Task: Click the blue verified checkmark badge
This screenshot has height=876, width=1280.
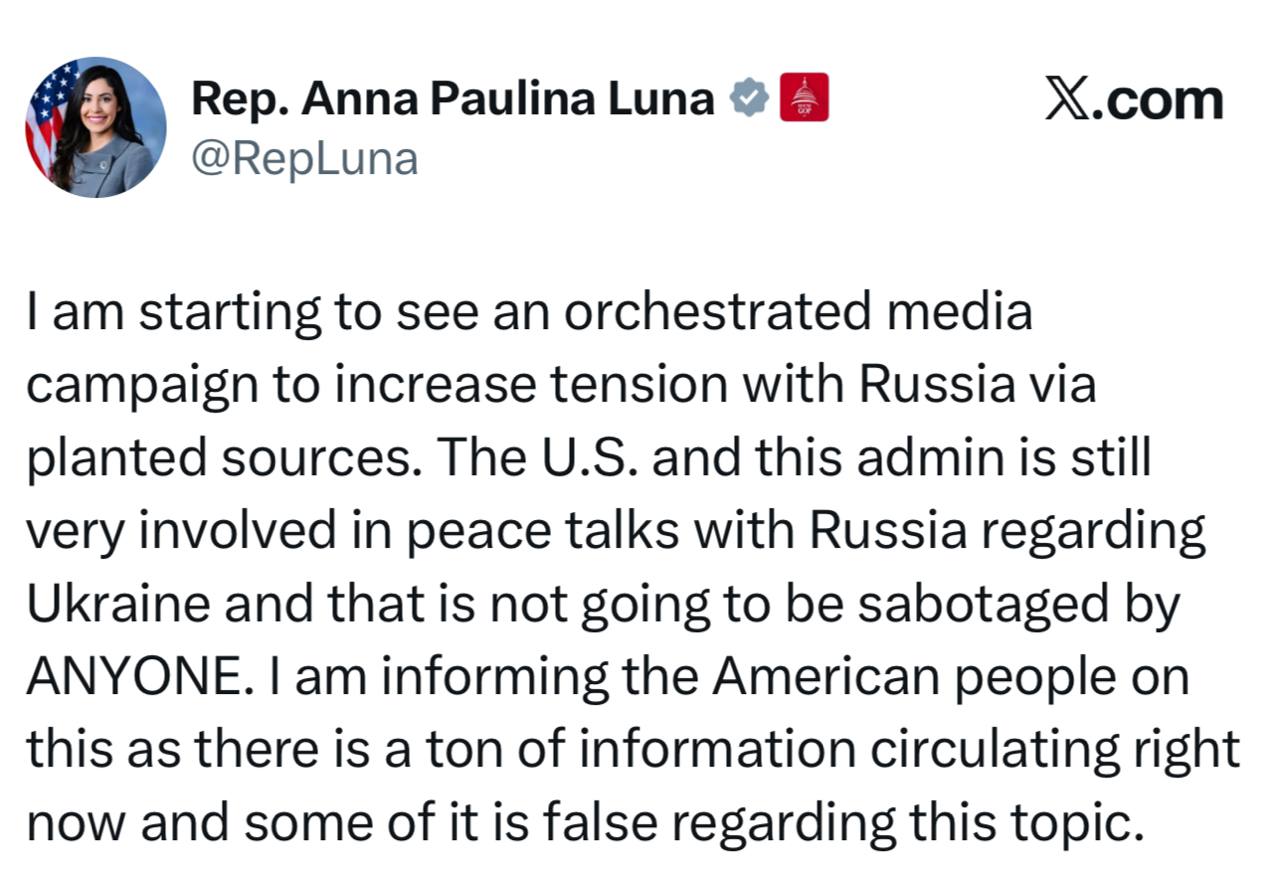Action: (749, 98)
